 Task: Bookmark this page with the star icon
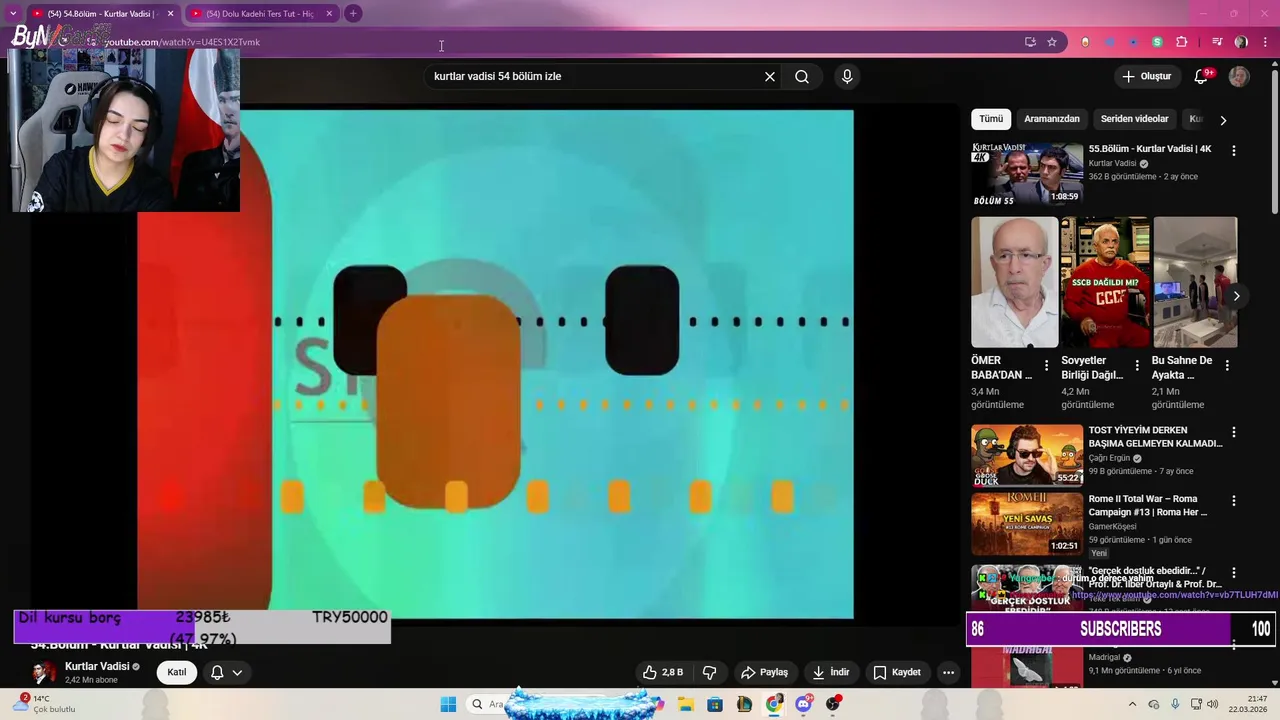(1052, 42)
